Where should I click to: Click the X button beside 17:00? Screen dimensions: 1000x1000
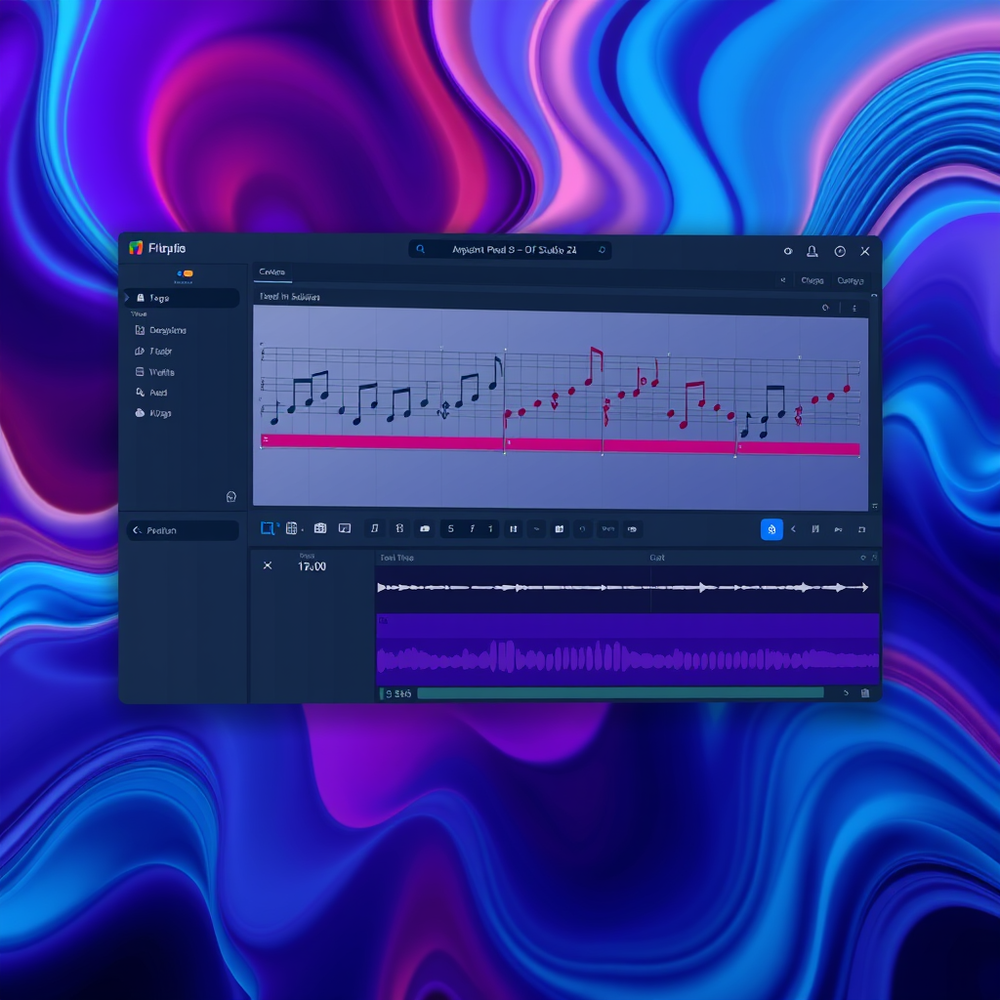267,566
